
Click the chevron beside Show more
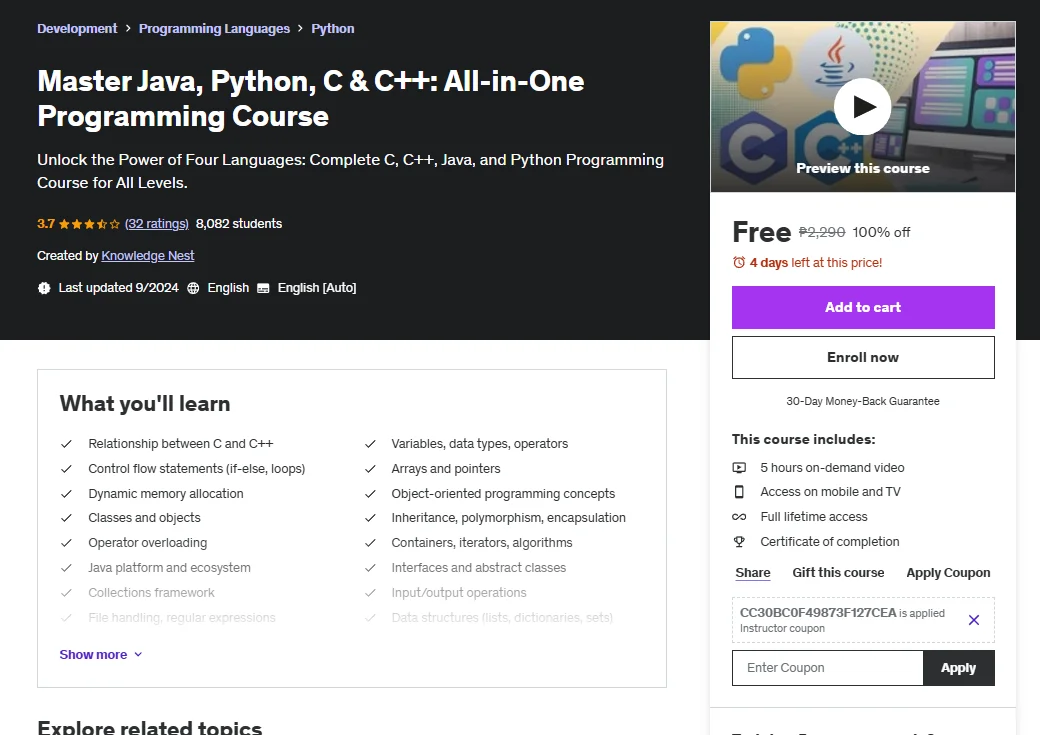coord(138,655)
